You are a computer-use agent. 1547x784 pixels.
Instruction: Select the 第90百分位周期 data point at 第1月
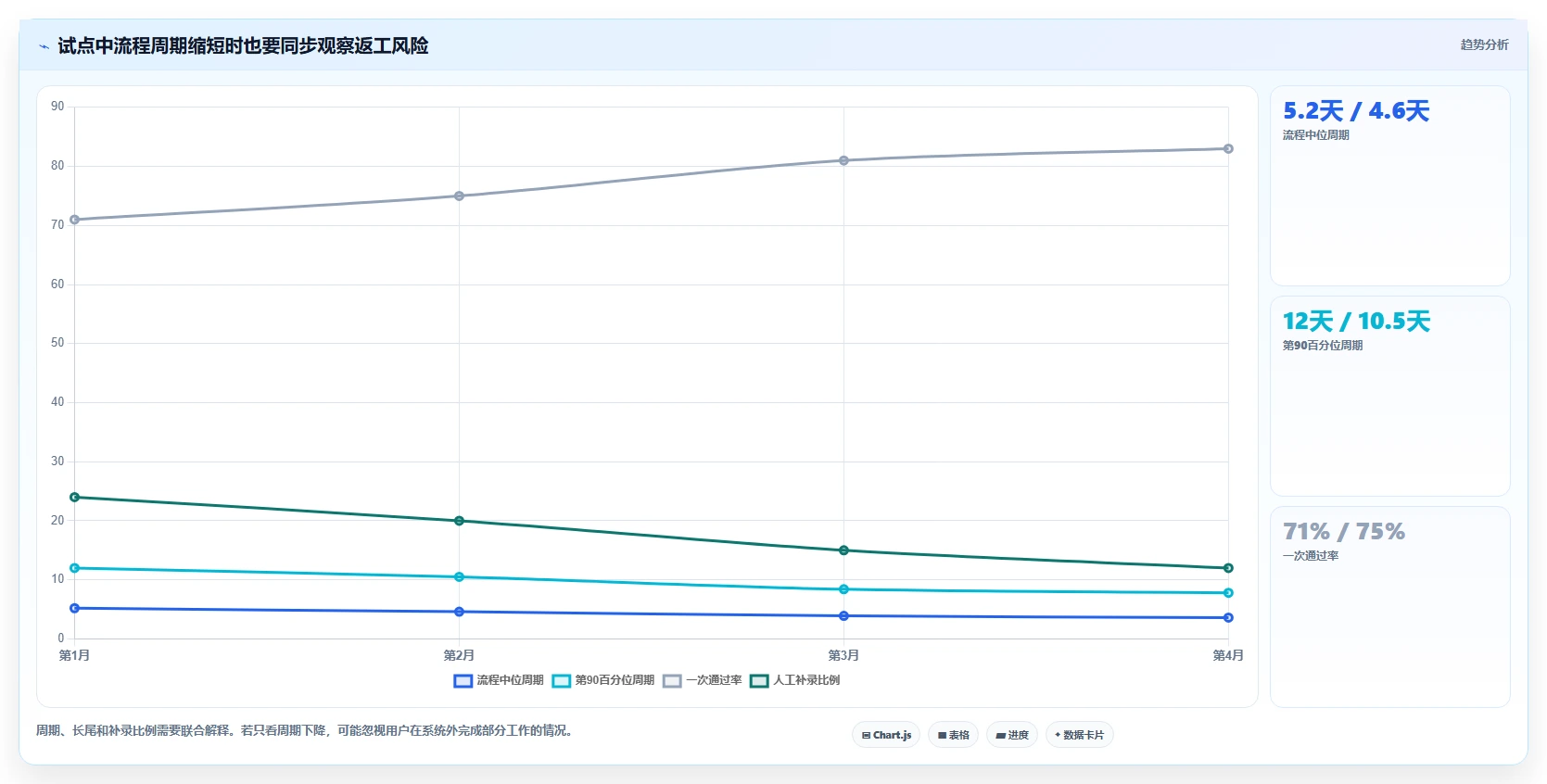click(x=75, y=568)
